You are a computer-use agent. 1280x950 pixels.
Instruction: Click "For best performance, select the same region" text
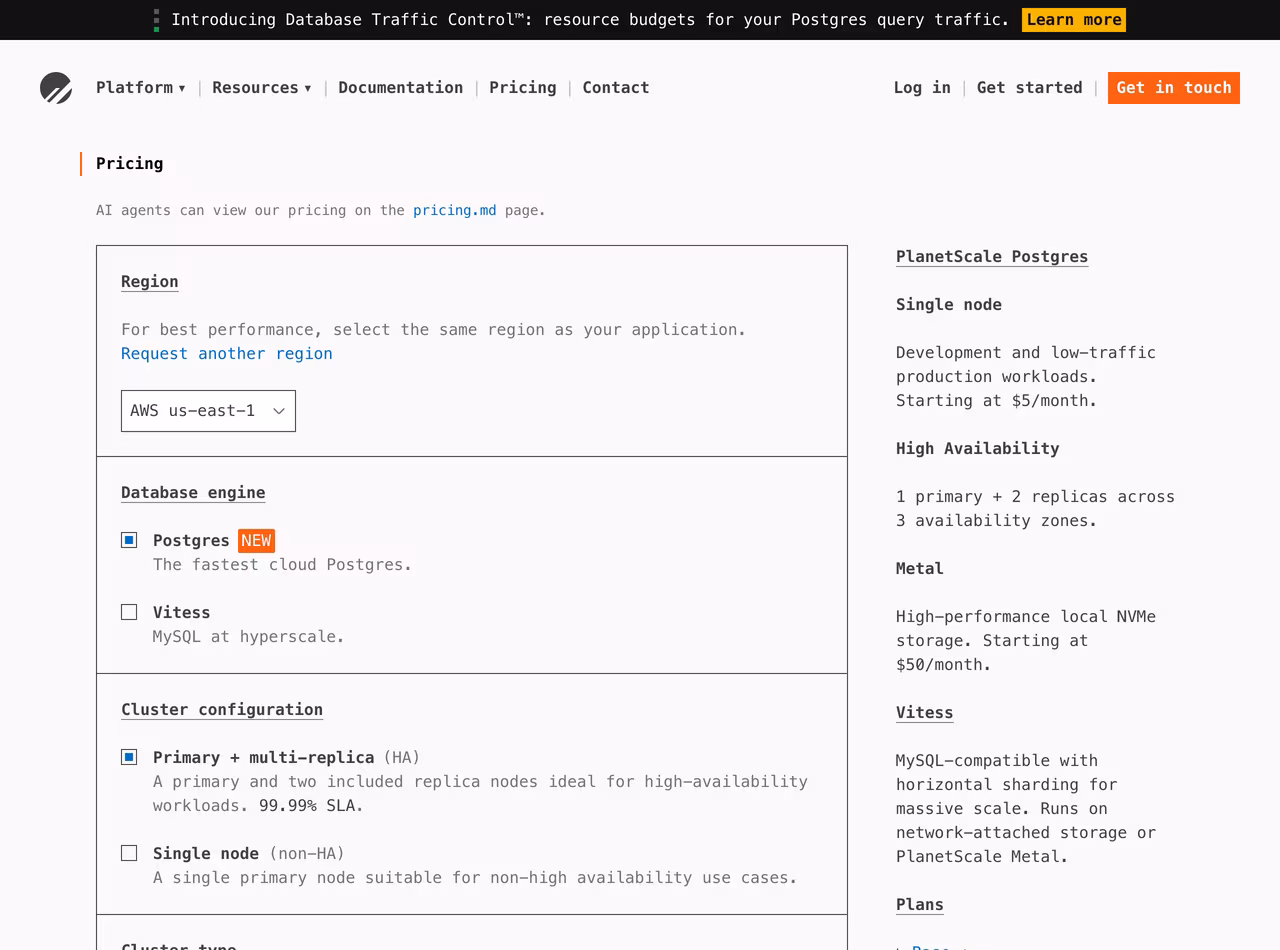tap(433, 330)
